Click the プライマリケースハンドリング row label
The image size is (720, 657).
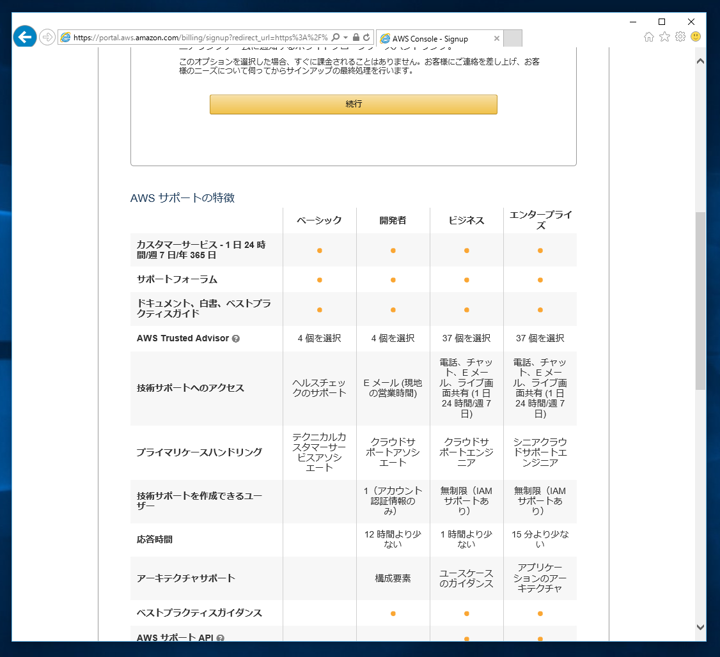point(199,452)
